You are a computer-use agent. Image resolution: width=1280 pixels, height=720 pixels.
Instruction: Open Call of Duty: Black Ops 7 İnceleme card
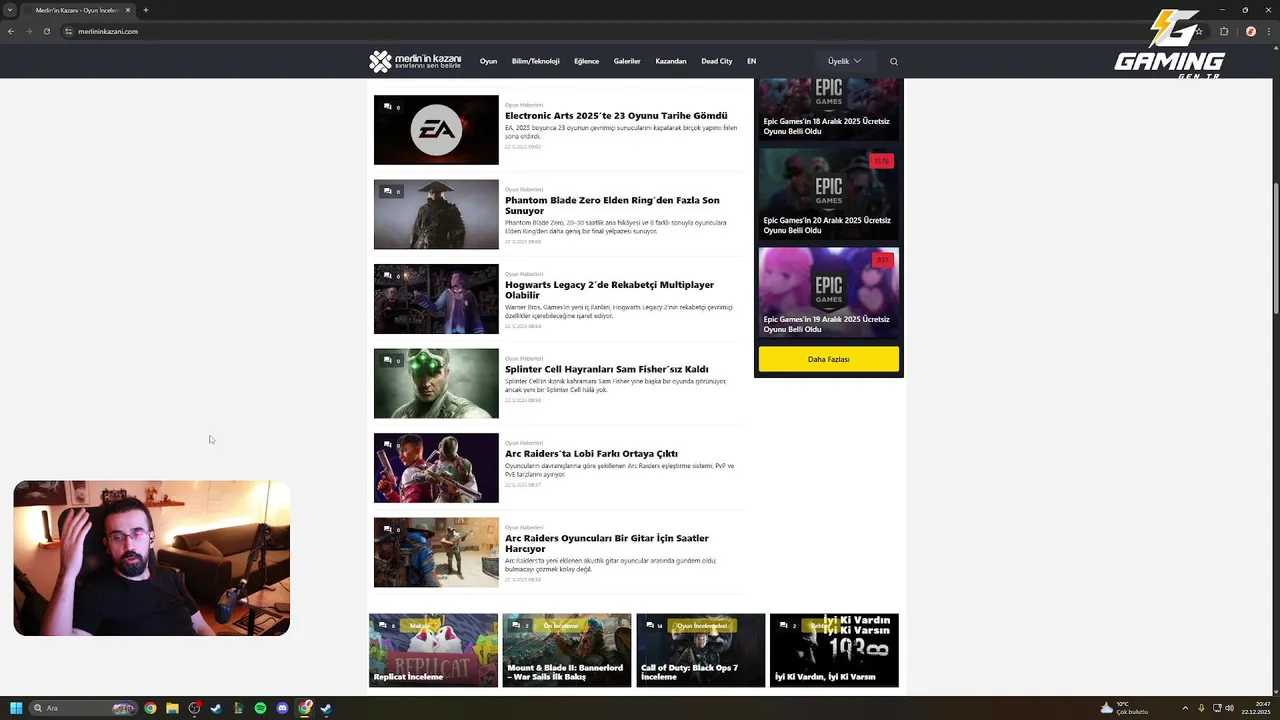click(700, 650)
